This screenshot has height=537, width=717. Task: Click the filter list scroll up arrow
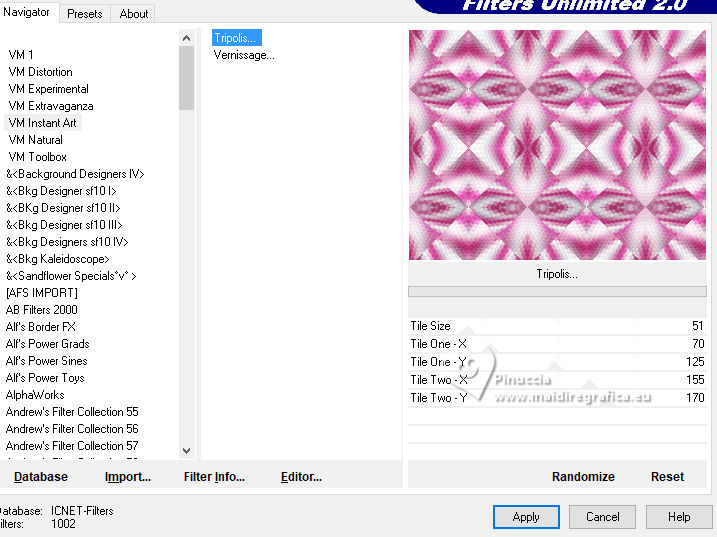pyautogui.click(x=186, y=38)
